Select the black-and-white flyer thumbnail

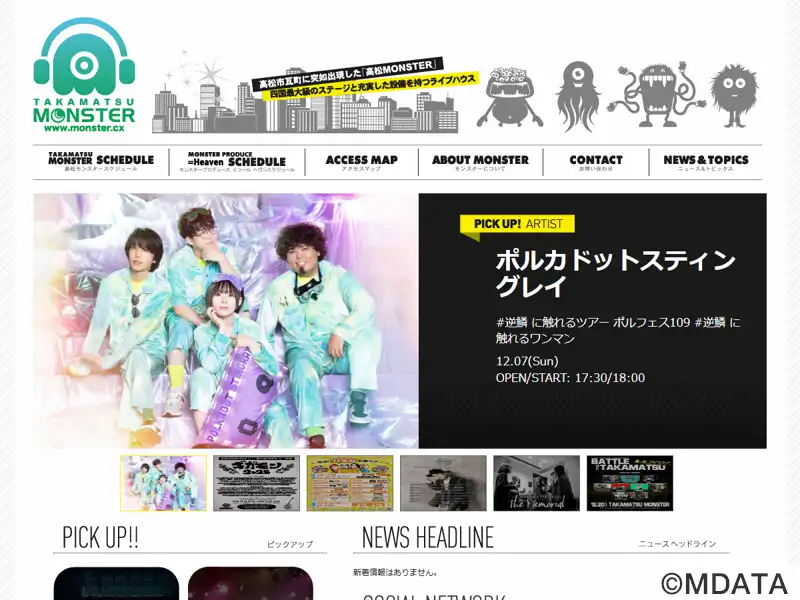click(x=257, y=483)
